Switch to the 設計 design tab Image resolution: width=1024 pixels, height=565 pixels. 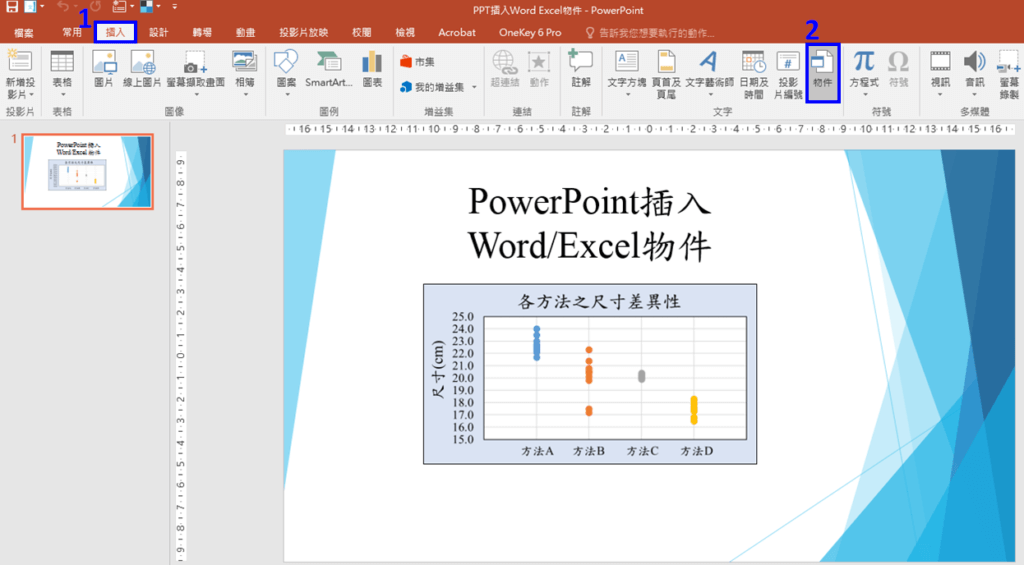point(158,32)
